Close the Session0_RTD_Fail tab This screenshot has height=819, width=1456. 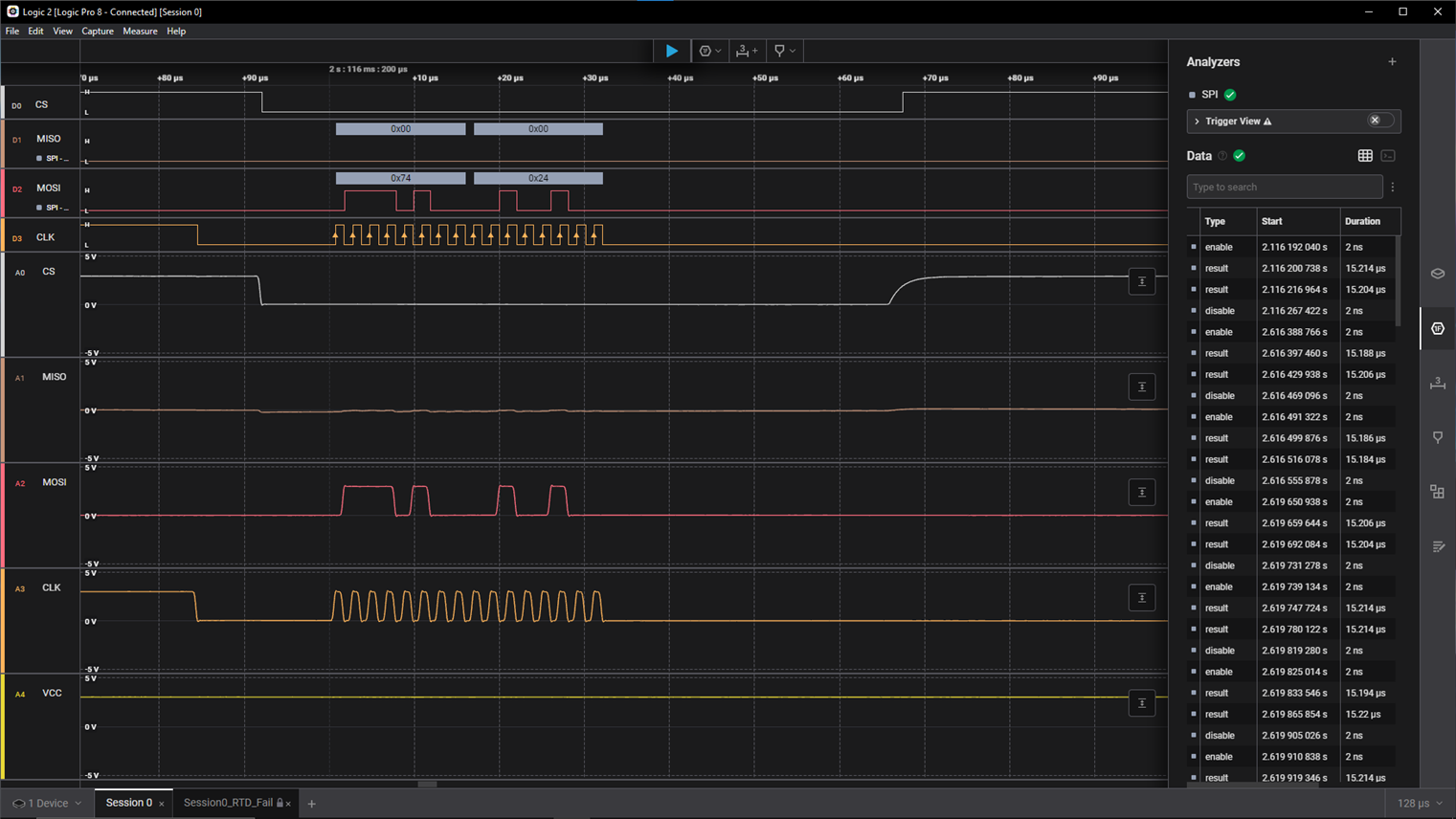288,804
